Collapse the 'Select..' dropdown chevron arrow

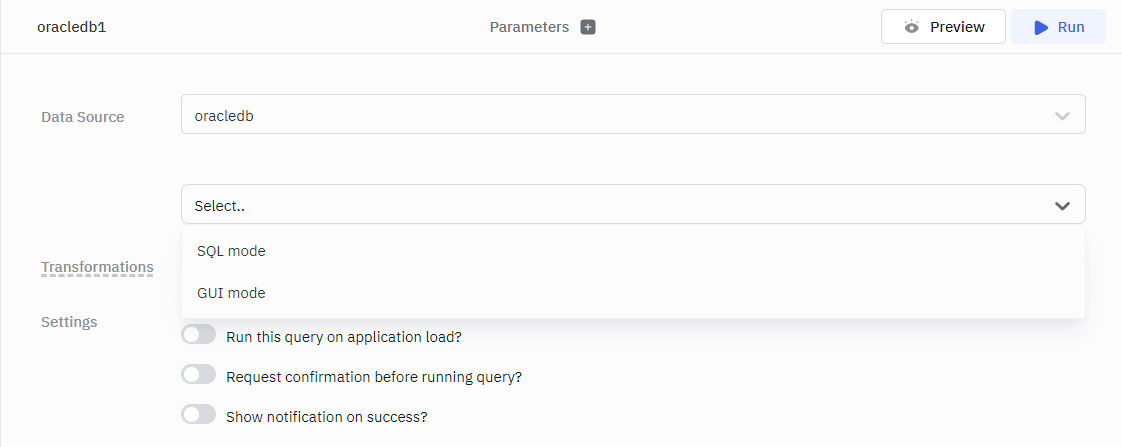(1062, 206)
